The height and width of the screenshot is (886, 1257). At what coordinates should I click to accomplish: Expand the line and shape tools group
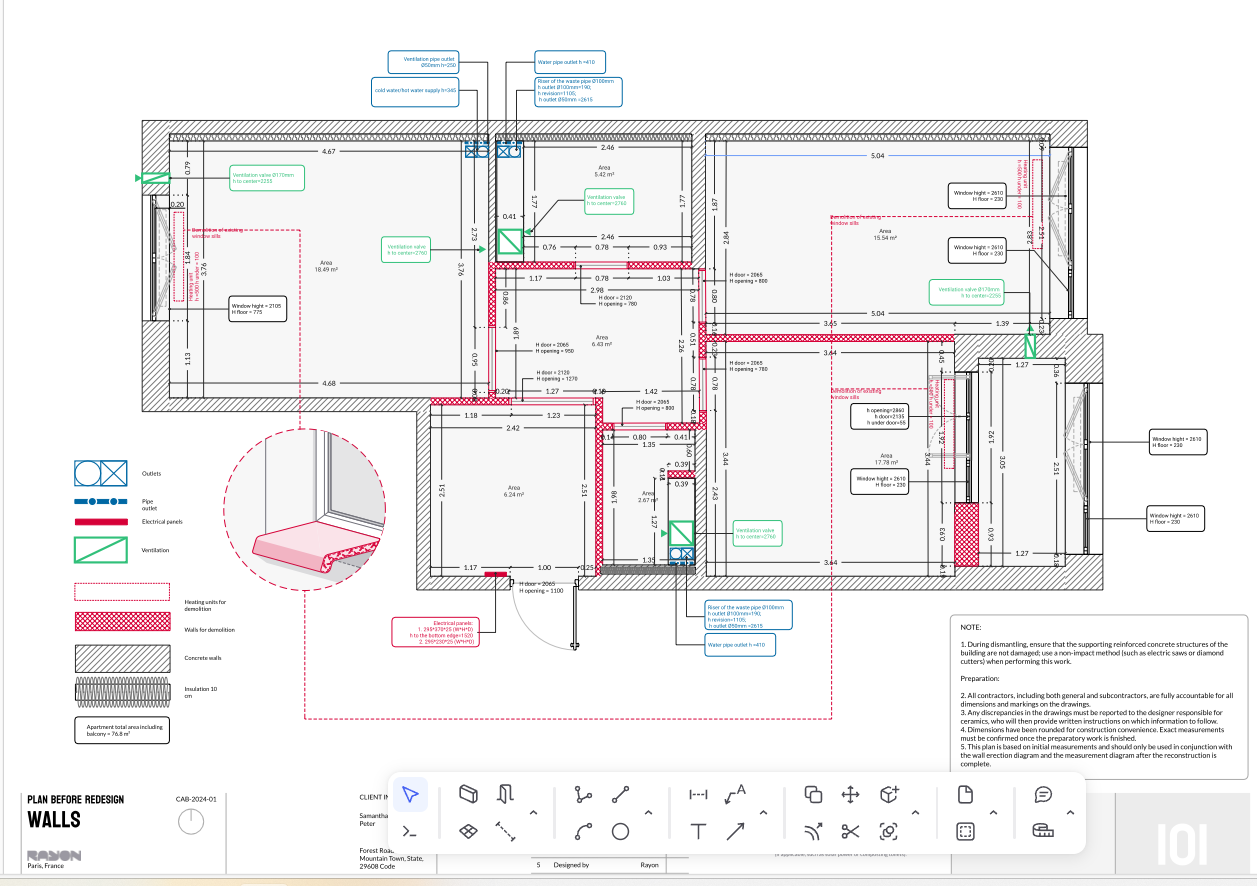[x=648, y=812]
